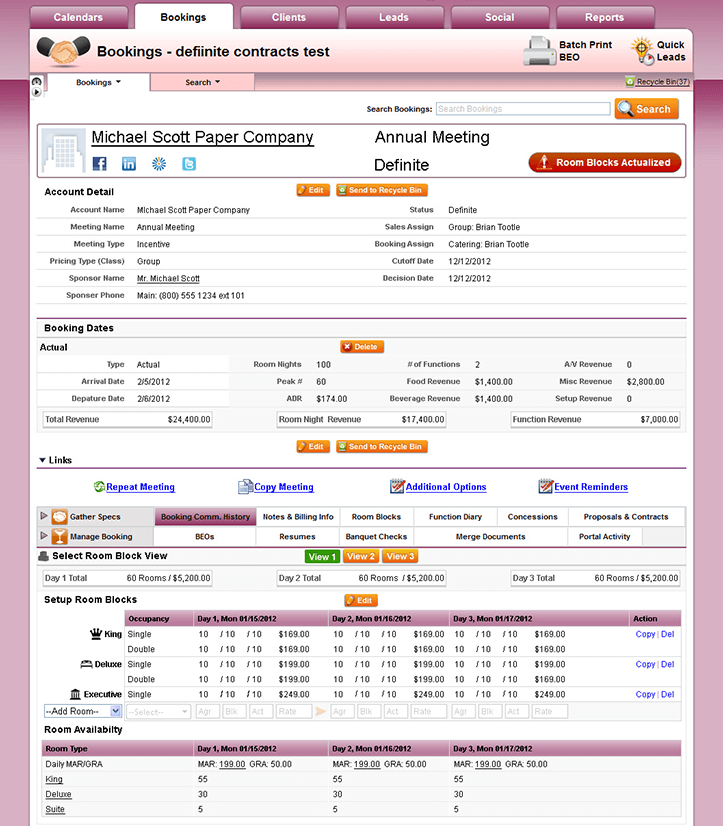This screenshot has width=723, height=826.
Task: Click the Quick Leads lightbulb icon
Action: (x=642, y=50)
